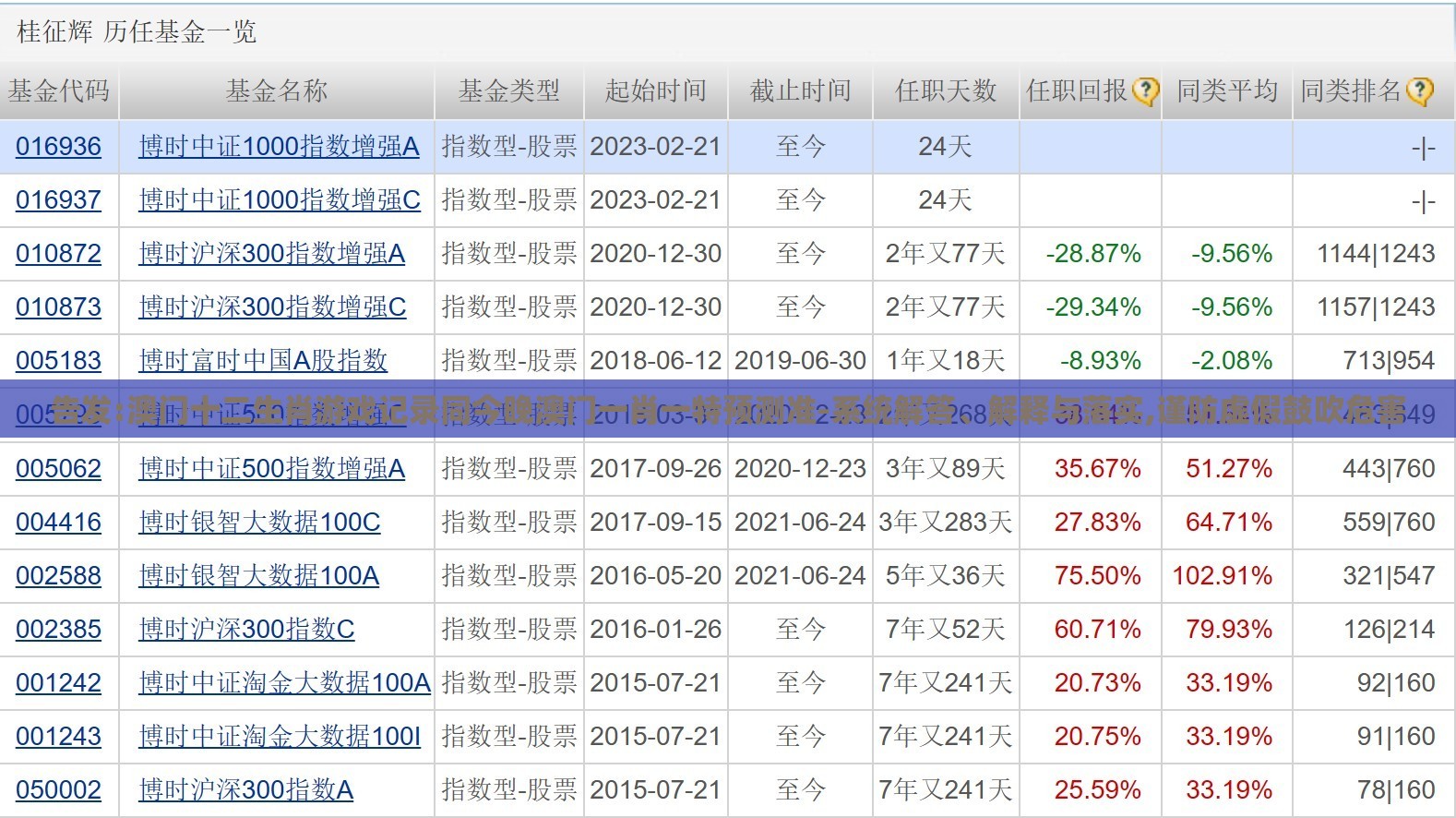Select the 1144|1243 ranking cell

click(1376, 254)
